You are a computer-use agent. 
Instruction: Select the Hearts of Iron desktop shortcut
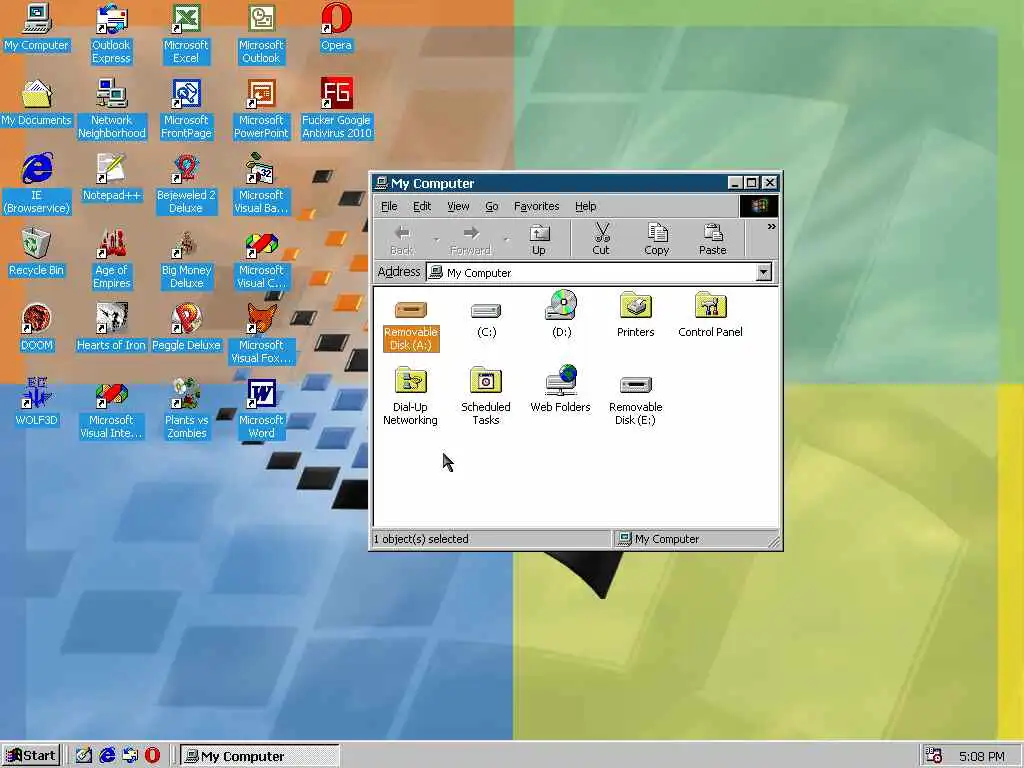(111, 328)
